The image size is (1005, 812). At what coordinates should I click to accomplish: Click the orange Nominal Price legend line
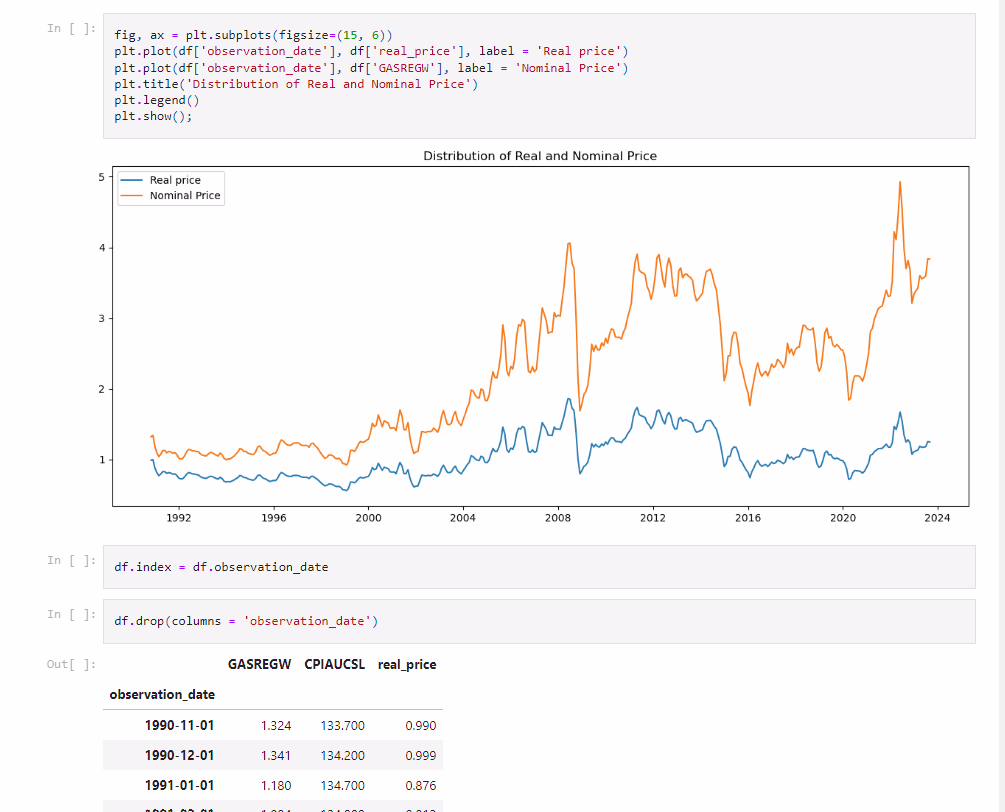coord(133,196)
